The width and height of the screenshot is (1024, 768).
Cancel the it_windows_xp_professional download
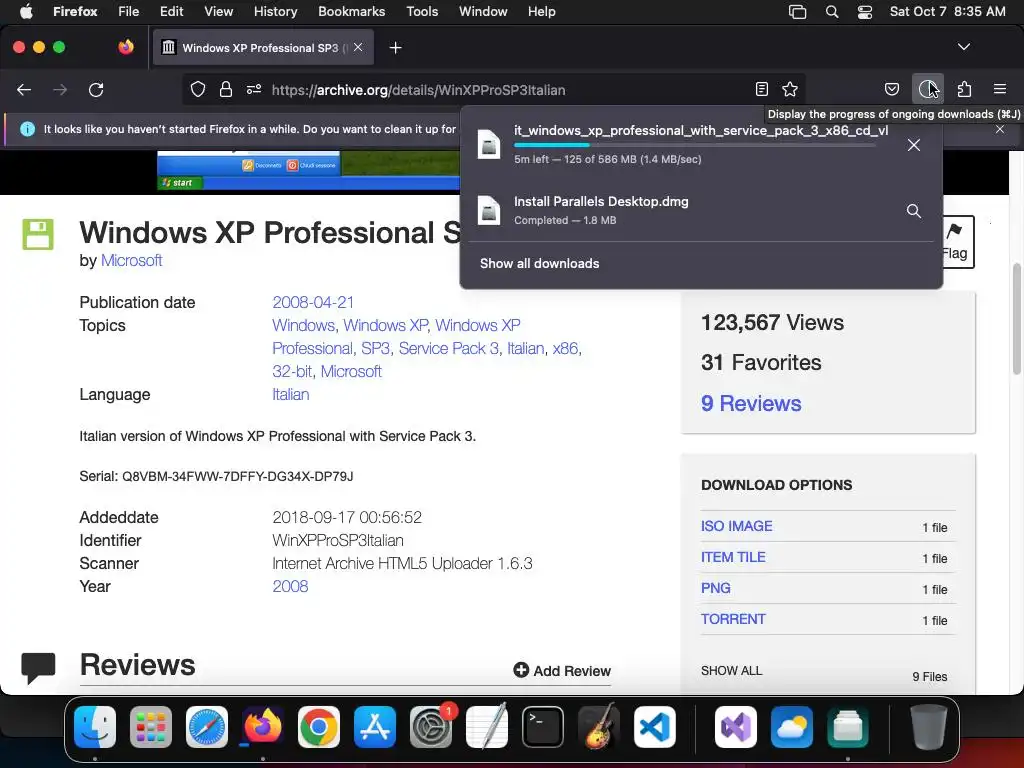(x=914, y=145)
